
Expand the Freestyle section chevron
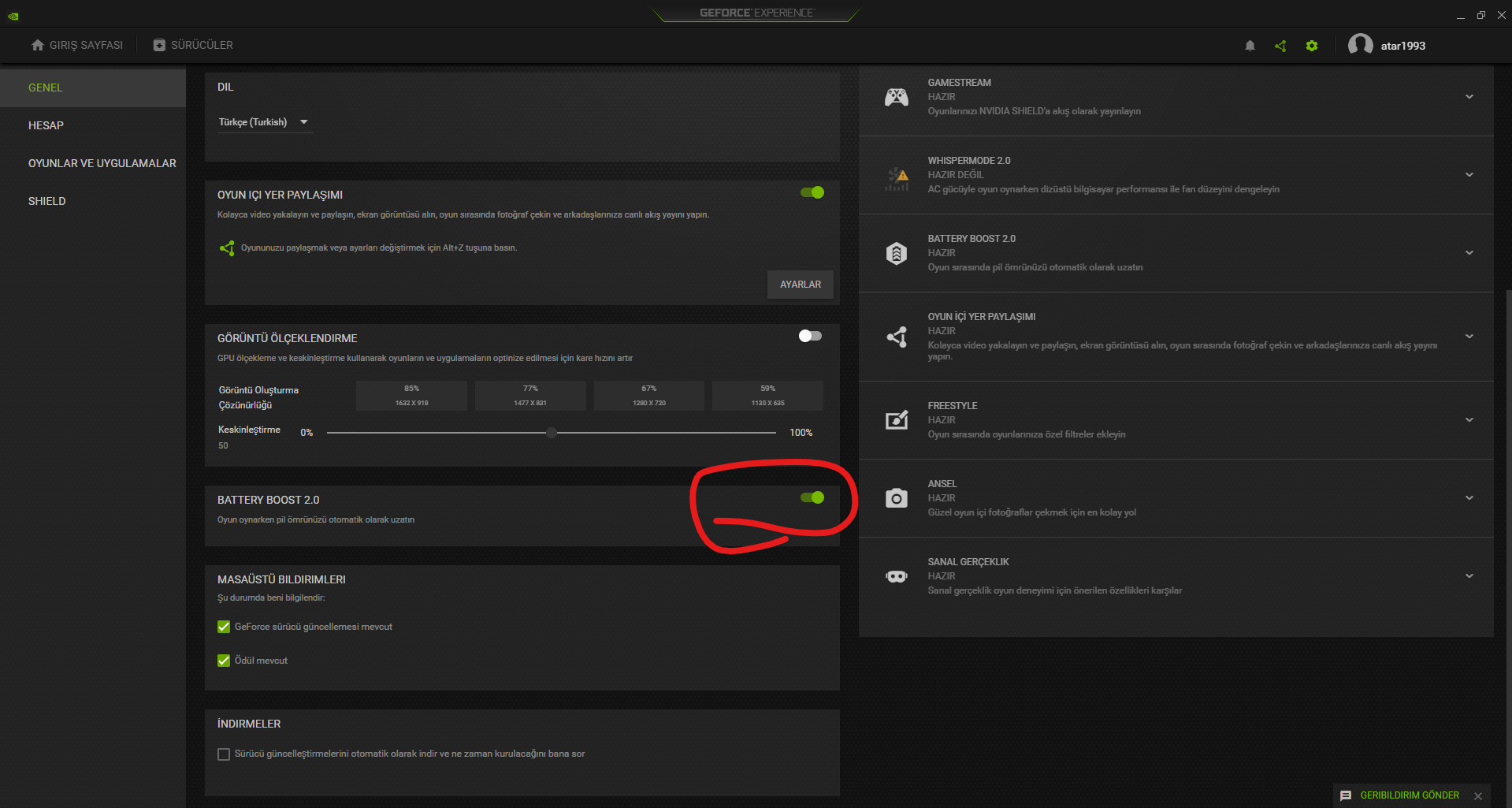[x=1469, y=420]
